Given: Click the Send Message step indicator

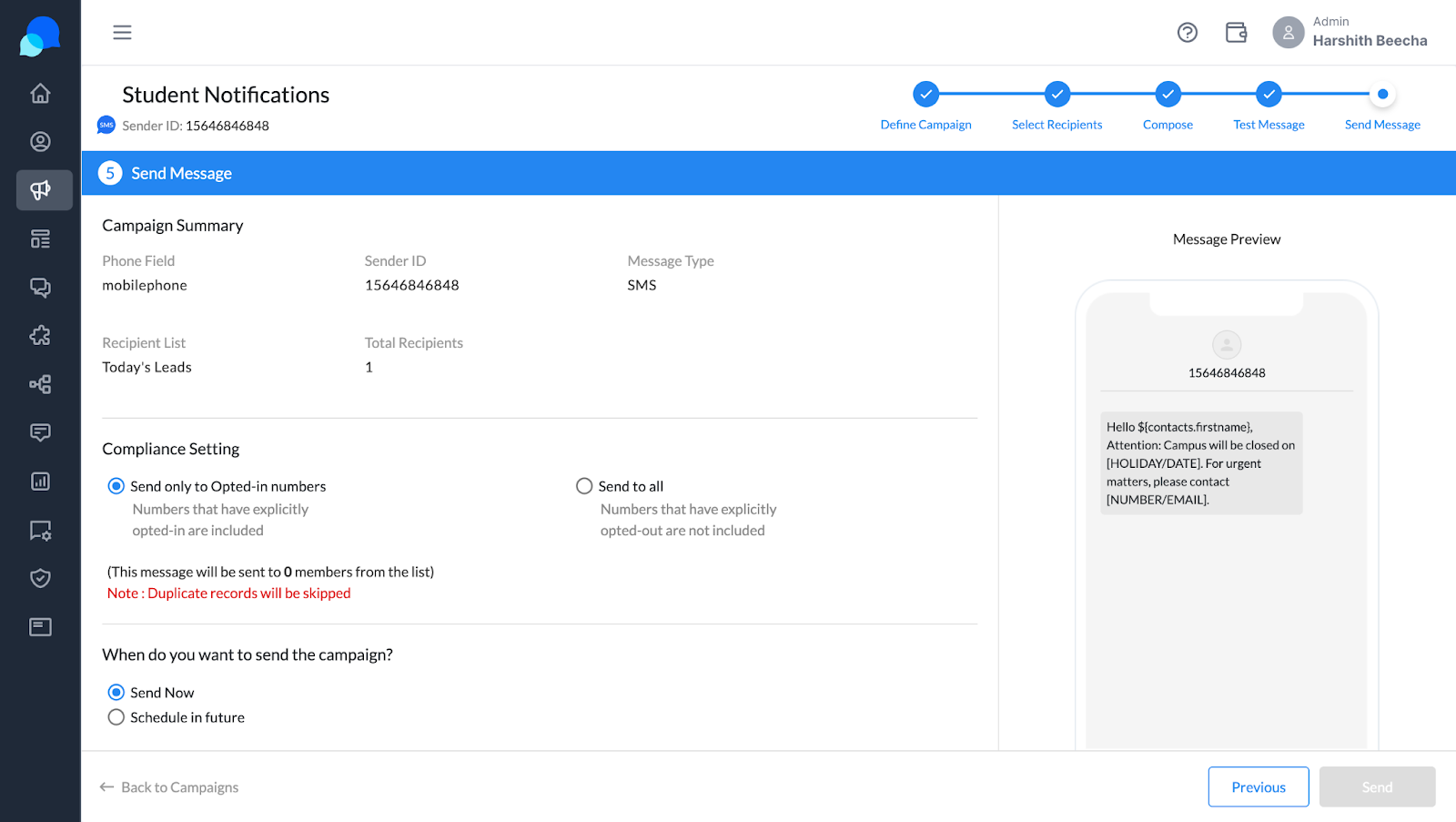Looking at the screenshot, I should (1382, 94).
